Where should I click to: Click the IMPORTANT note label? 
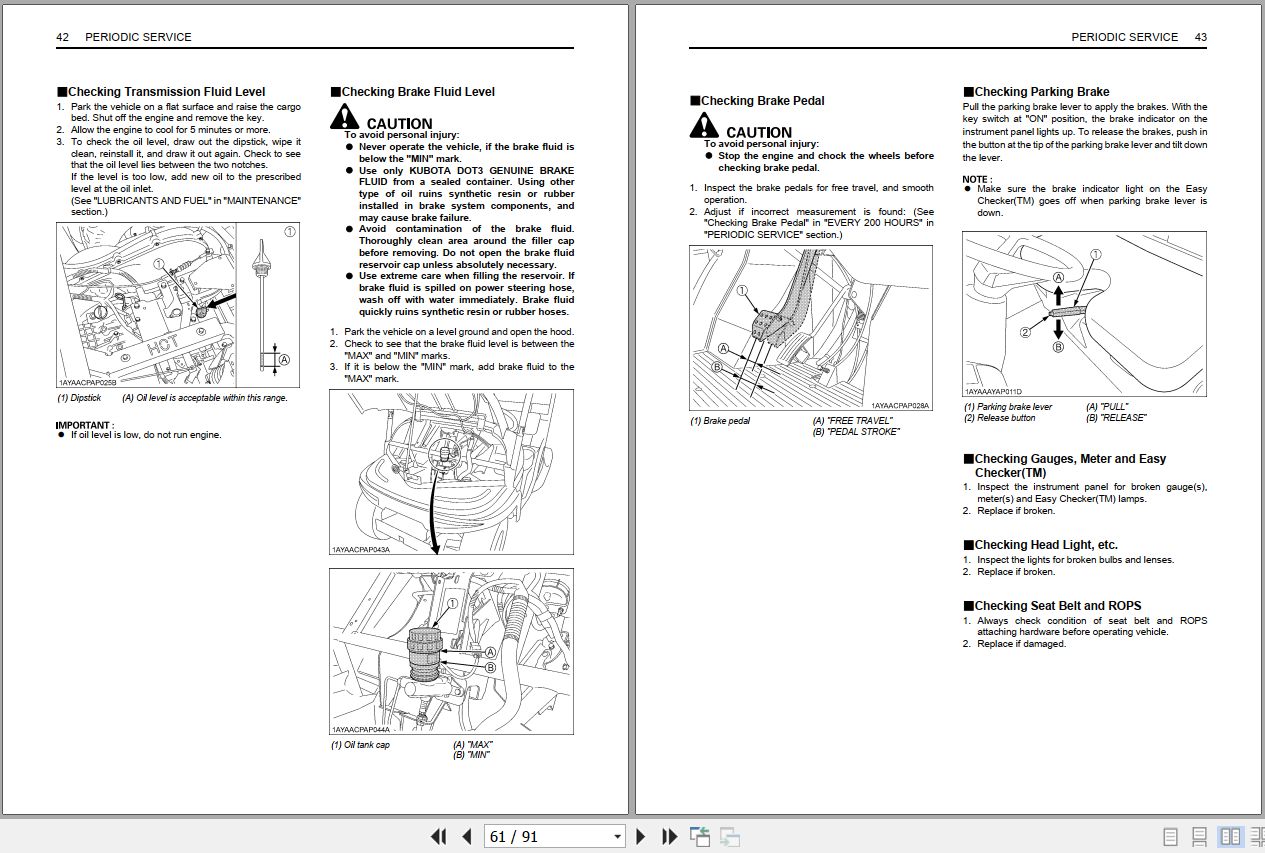[85, 425]
